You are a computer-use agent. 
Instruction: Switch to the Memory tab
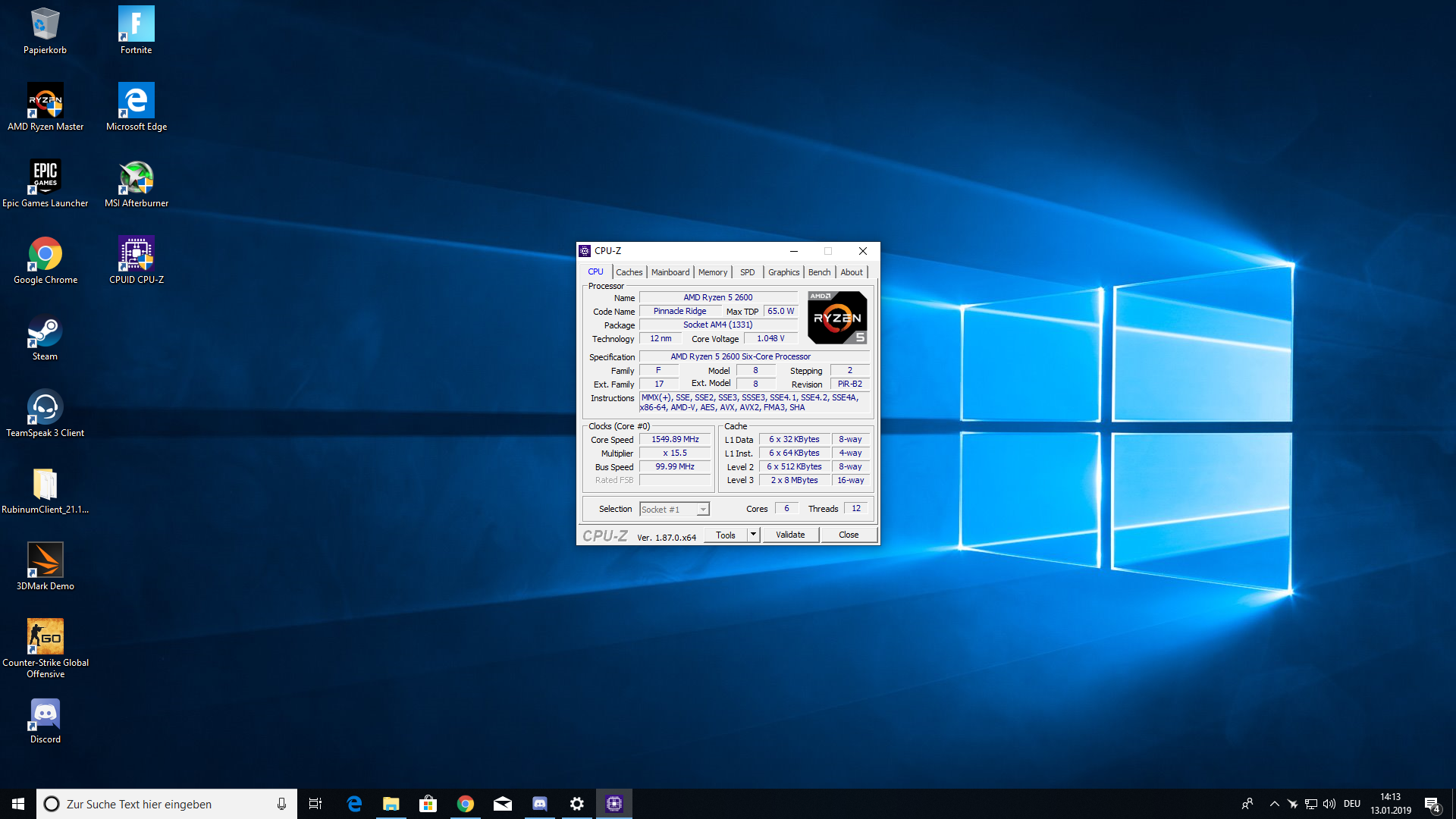pos(713,272)
